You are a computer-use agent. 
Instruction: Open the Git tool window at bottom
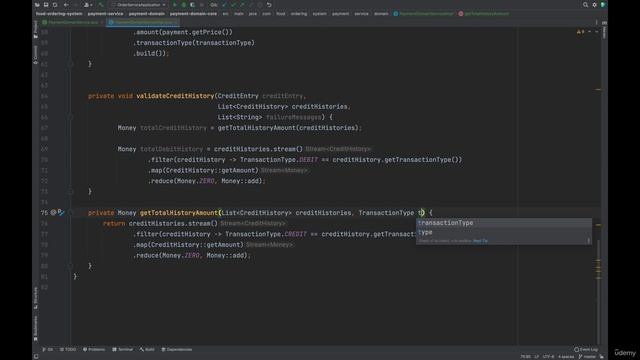(x=48, y=349)
